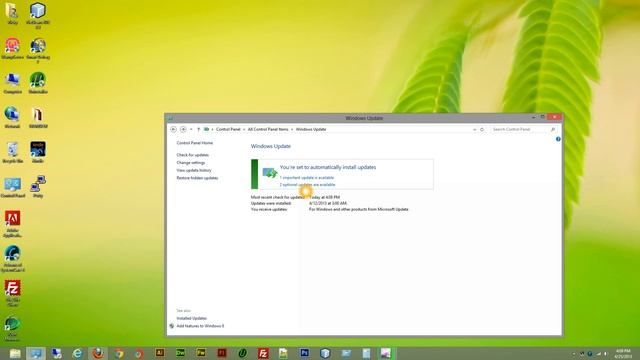Click the volume icon in the system tray
Screen dimensions: 640x360
point(605,354)
